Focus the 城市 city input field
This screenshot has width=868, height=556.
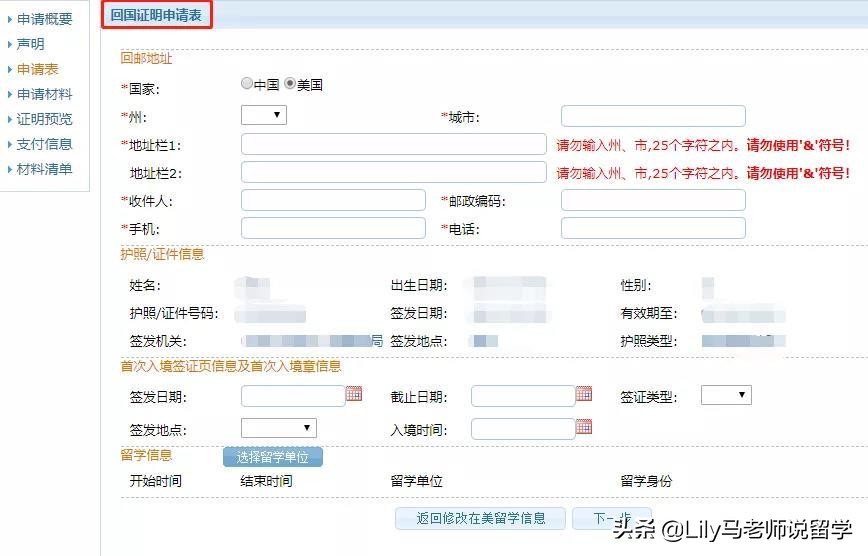coord(653,116)
